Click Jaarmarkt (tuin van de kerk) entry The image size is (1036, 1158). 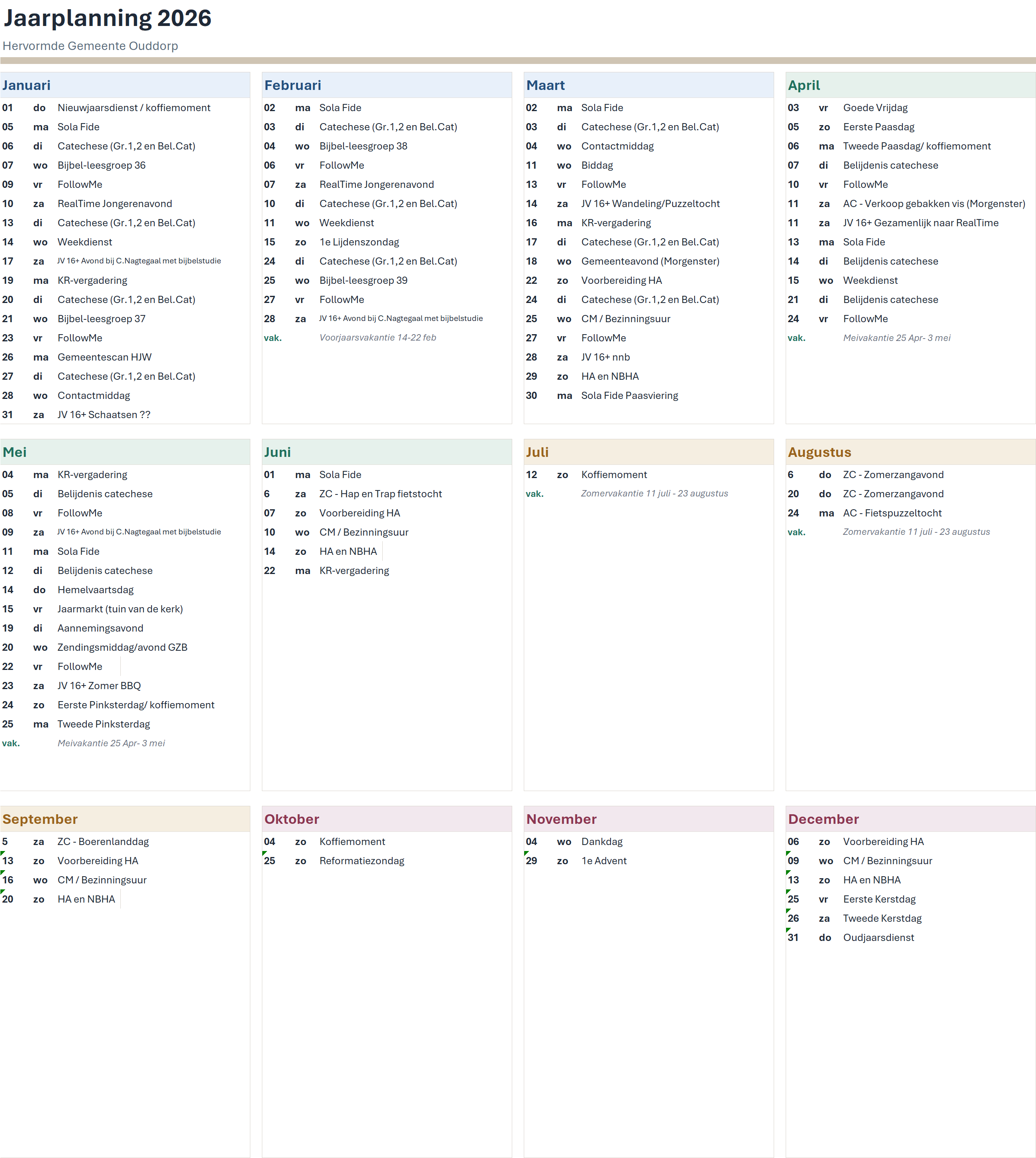tap(120, 610)
